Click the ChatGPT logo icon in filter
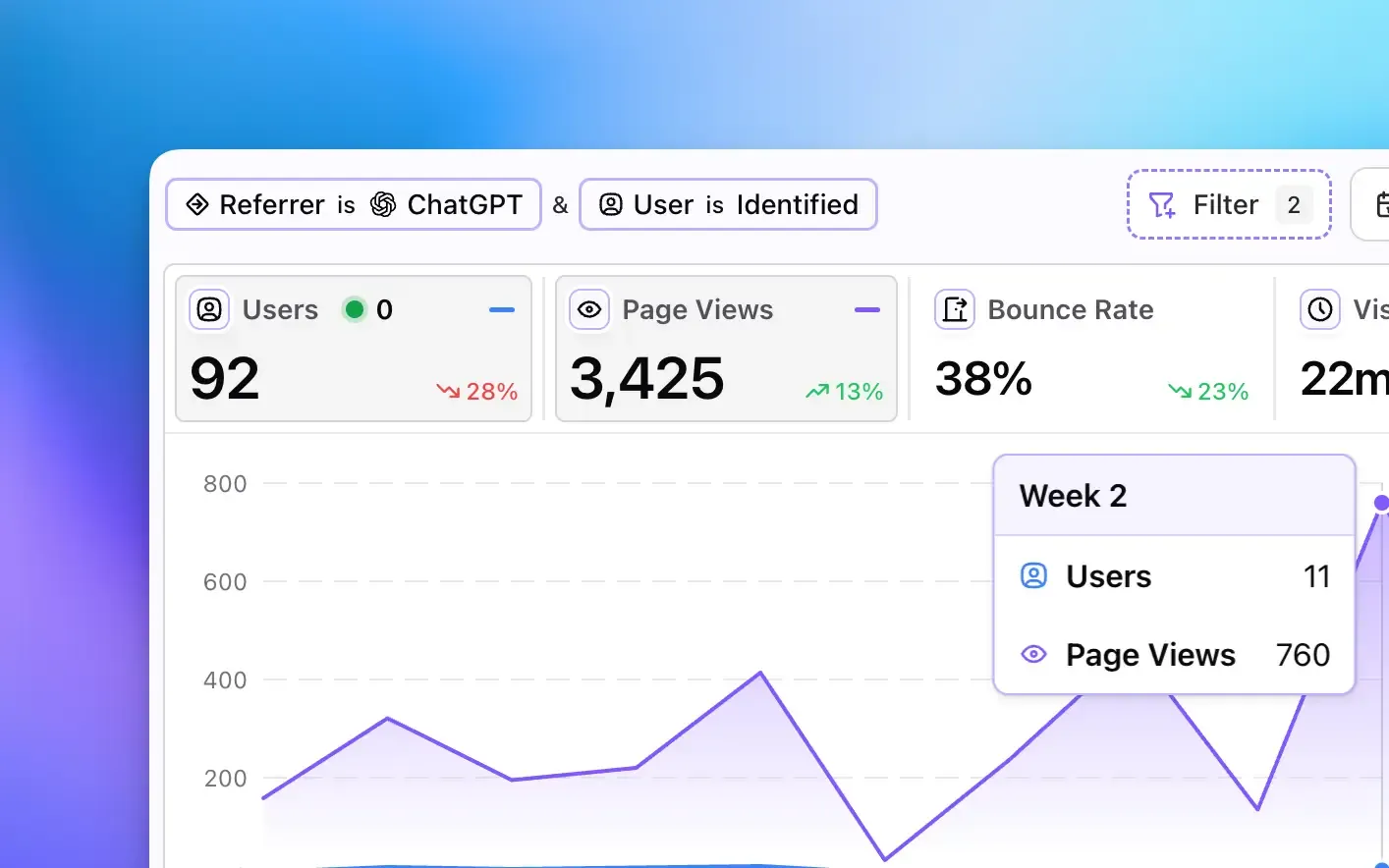The height and width of the screenshot is (868, 1389). tap(383, 204)
